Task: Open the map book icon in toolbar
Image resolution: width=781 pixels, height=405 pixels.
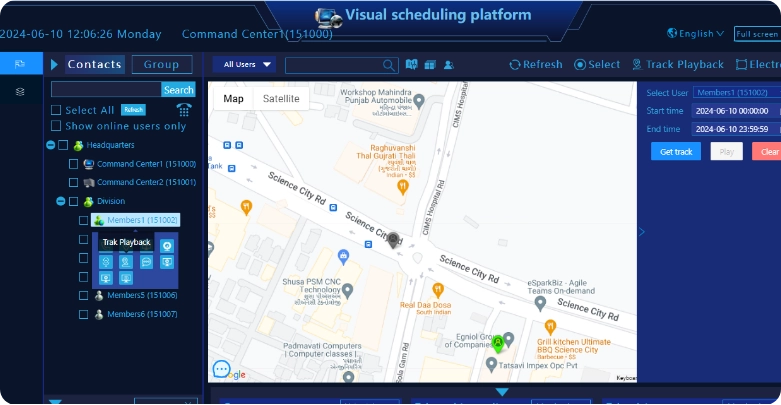Action: click(x=412, y=65)
